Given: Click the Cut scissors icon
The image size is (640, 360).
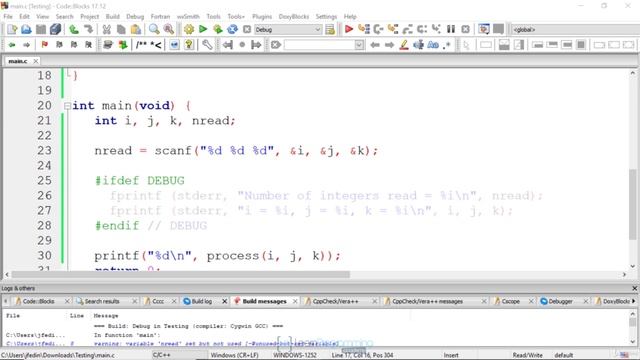Looking at the screenshot, I should (x=107, y=29).
